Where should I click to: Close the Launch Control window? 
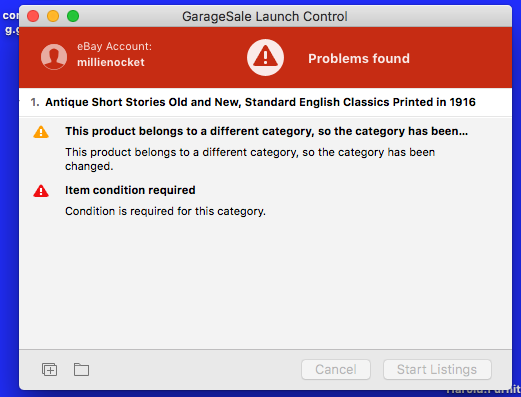point(33,16)
